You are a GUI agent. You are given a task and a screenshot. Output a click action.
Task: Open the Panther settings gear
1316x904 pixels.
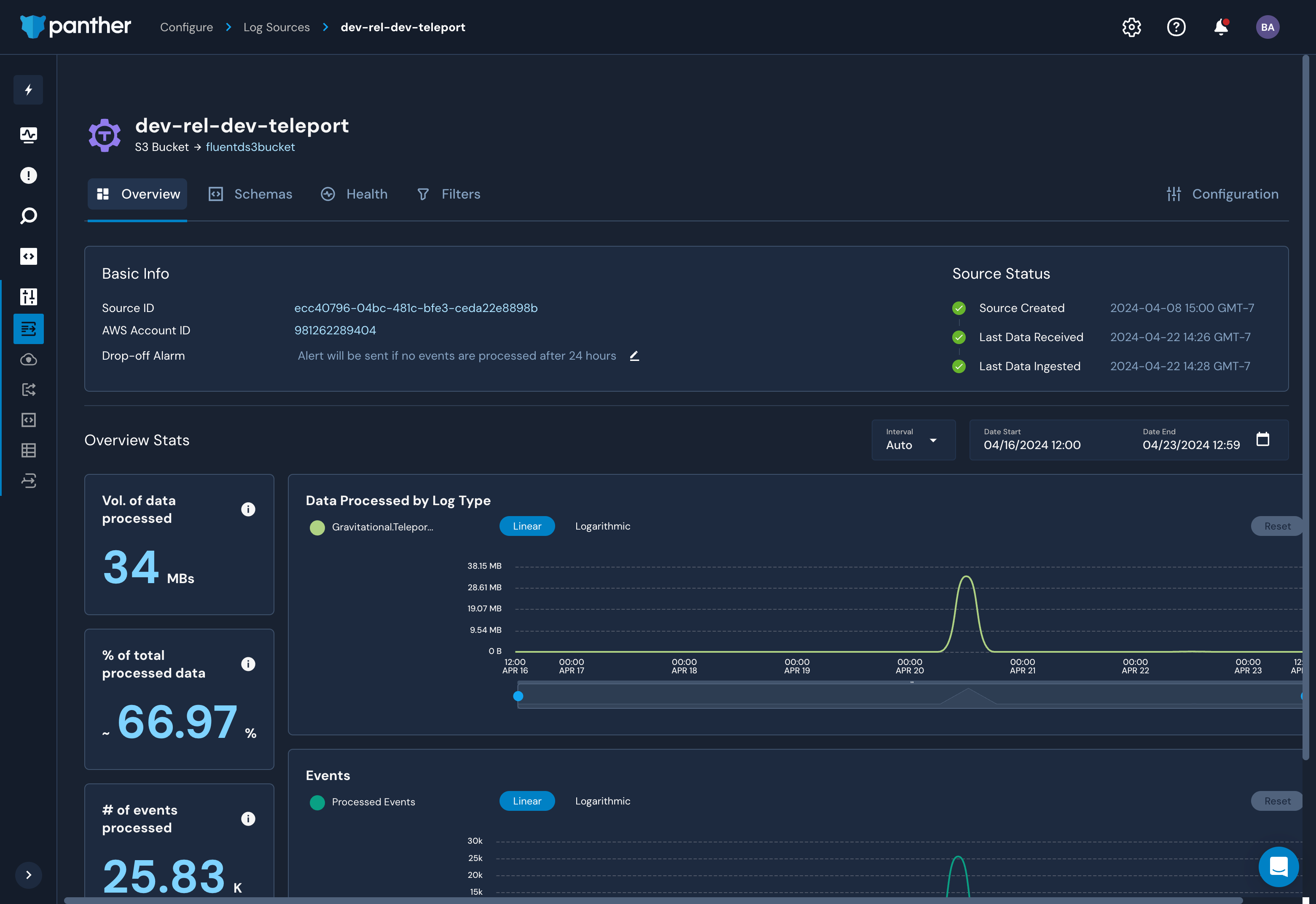(1131, 27)
